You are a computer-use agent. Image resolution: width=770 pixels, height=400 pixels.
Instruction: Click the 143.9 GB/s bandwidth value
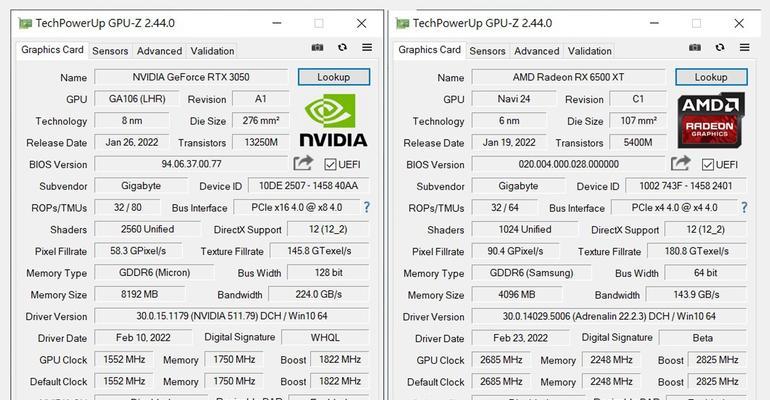[696, 294]
